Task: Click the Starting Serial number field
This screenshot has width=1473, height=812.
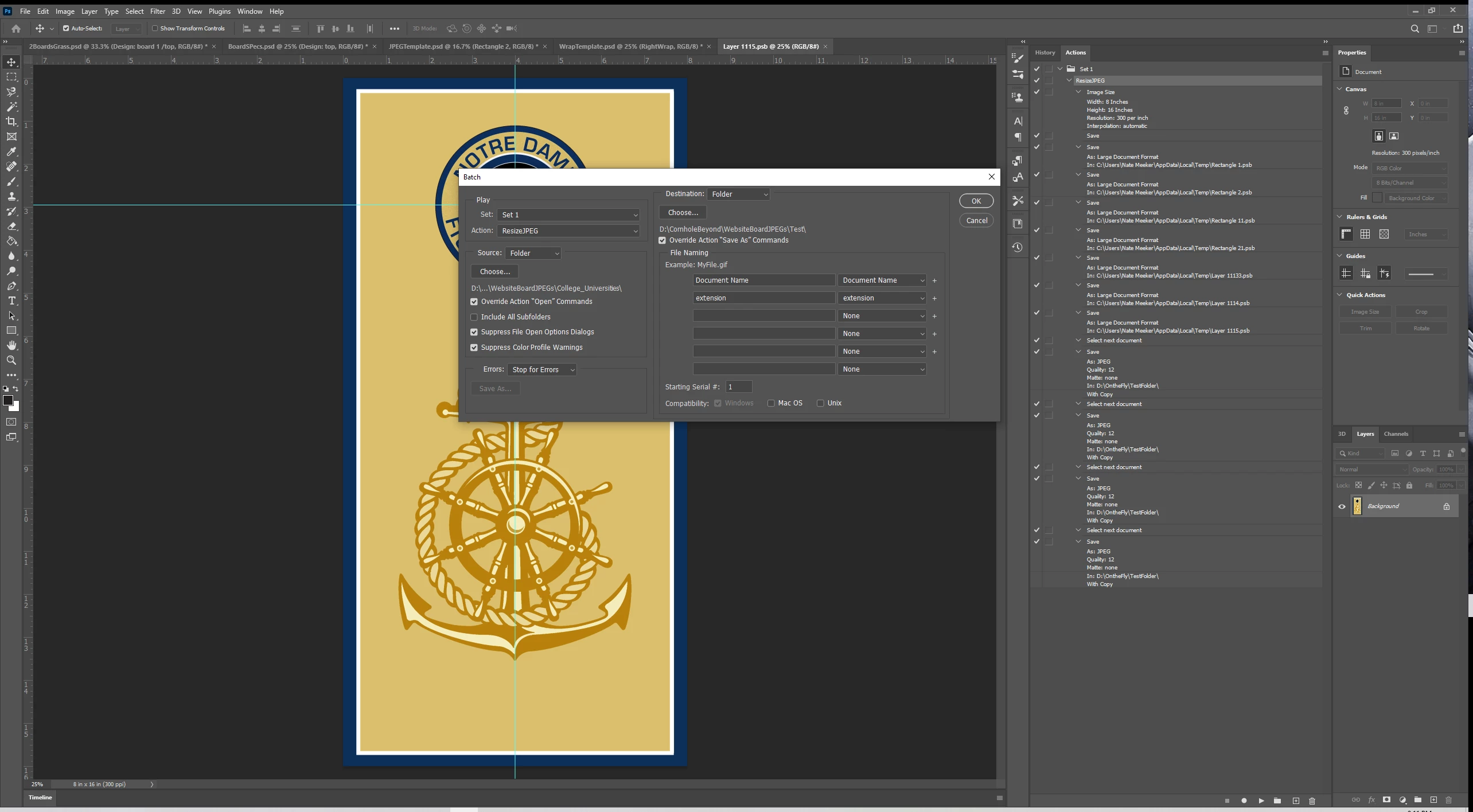Action: [738, 387]
